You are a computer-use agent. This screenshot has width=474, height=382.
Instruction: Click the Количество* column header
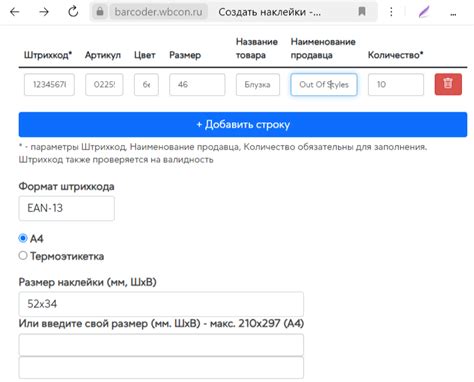[395, 55]
